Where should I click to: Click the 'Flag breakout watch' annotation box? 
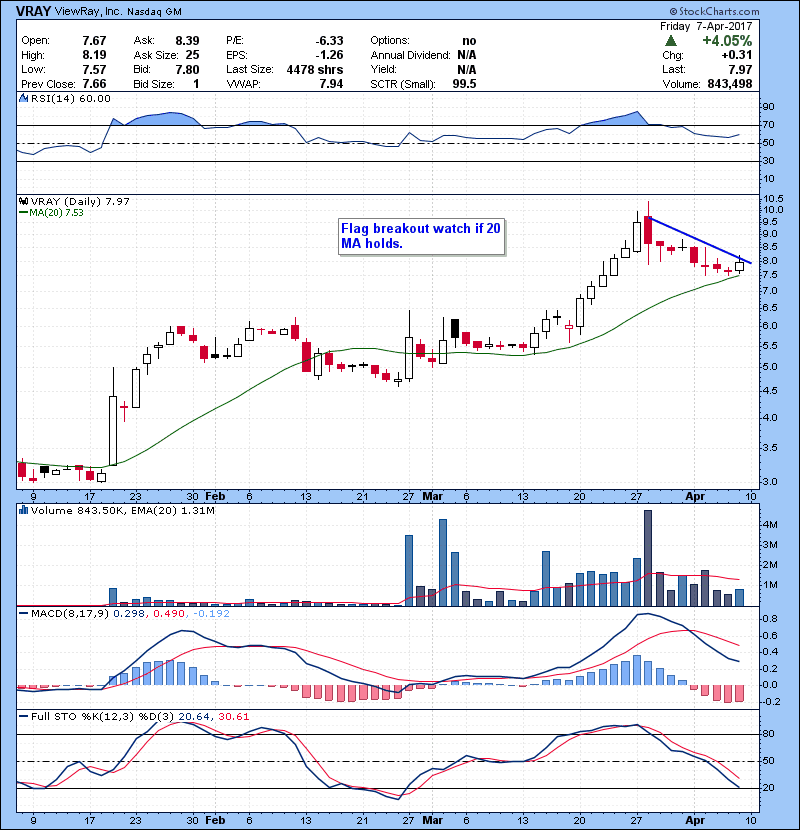pyautogui.click(x=421, y=236)
